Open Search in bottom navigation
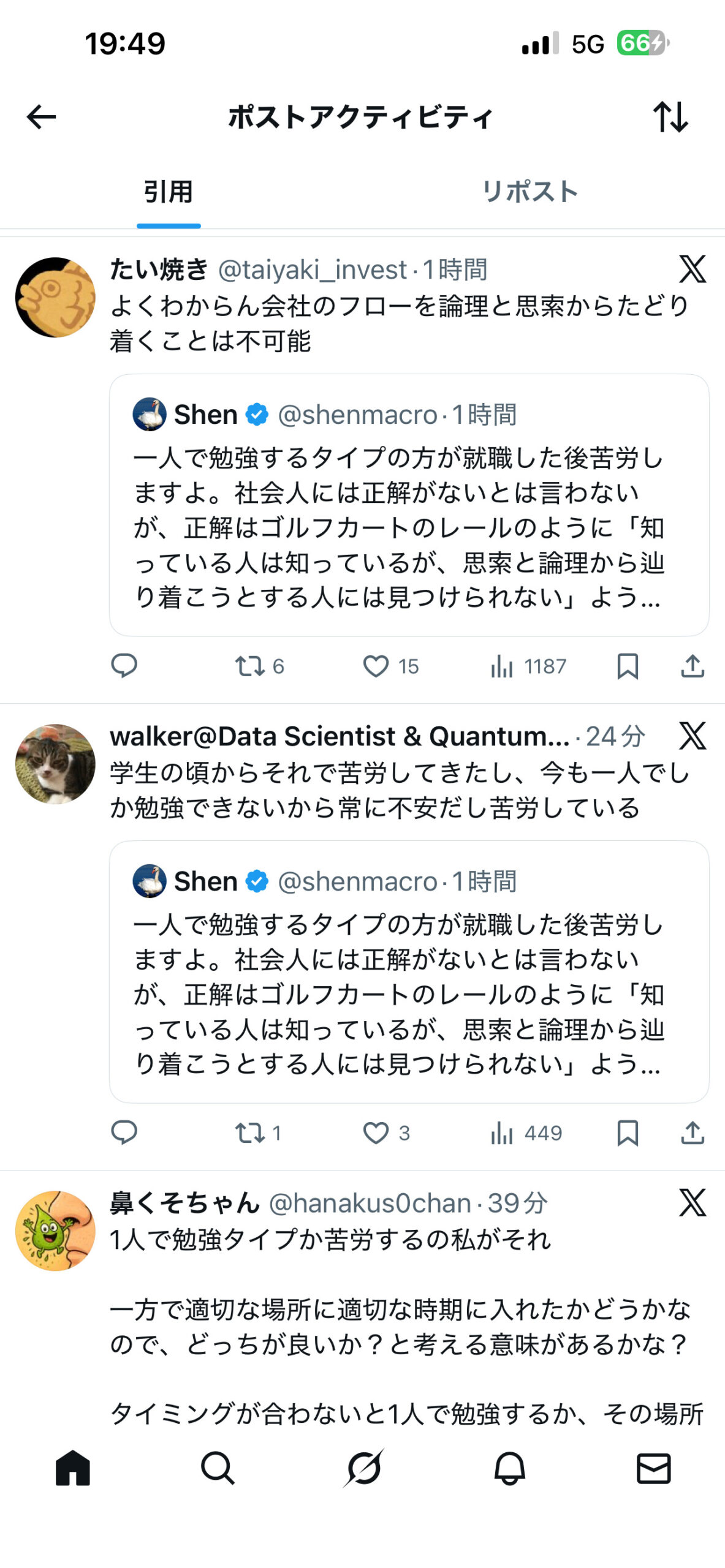Image resolution: width=725 pixels, height=1568 pixels. tap(218, 1468)
